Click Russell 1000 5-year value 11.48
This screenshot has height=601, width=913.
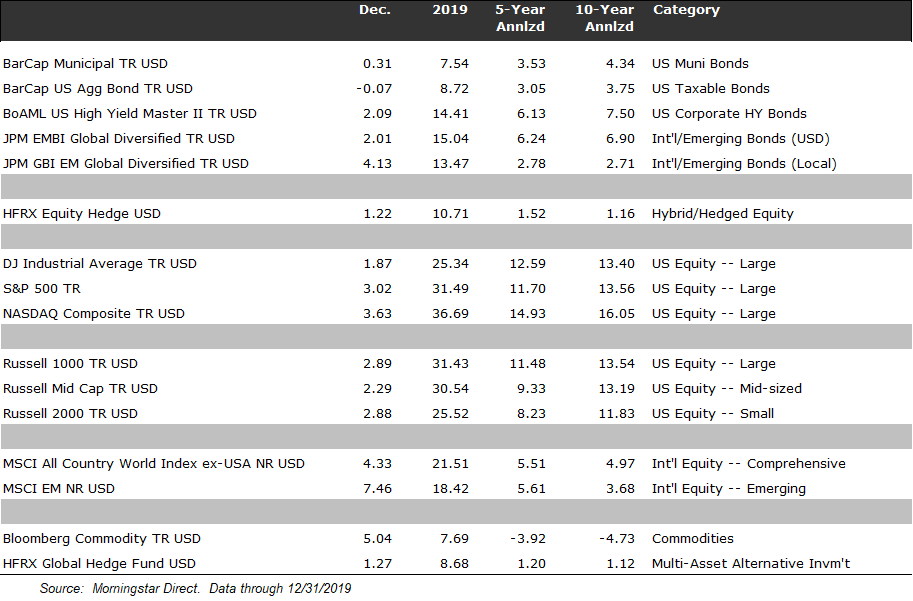click(528, 364)
